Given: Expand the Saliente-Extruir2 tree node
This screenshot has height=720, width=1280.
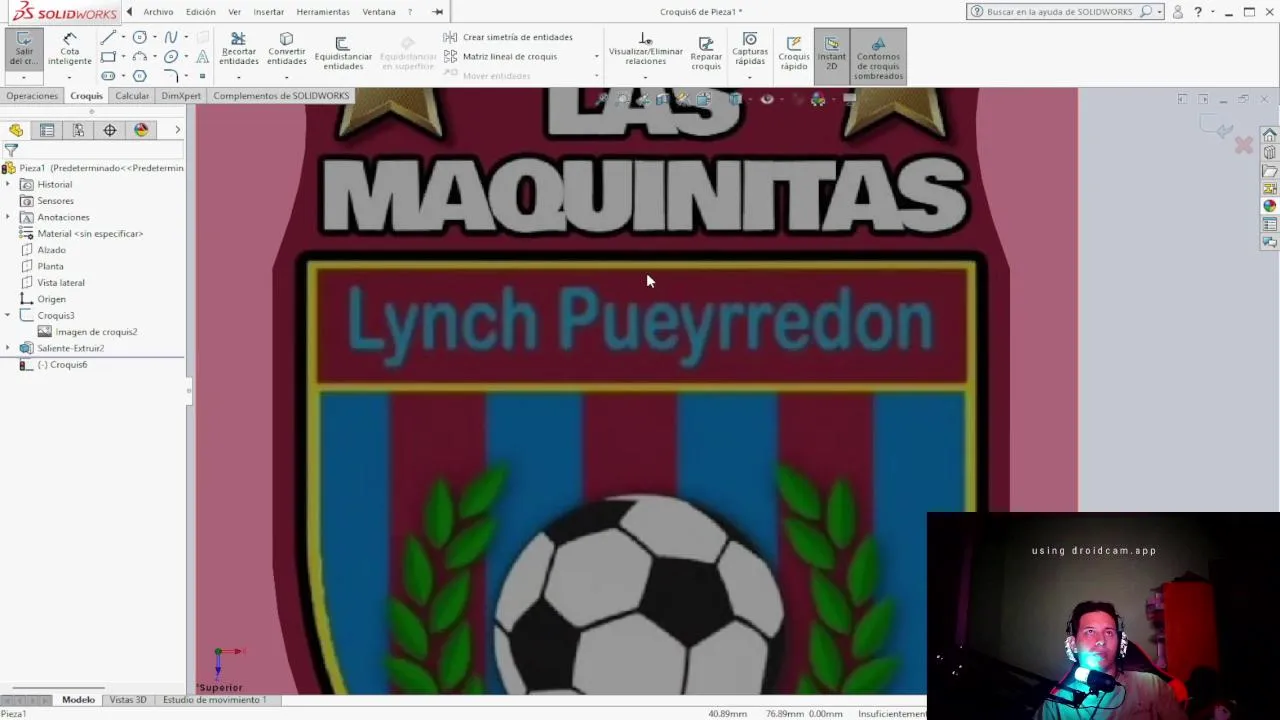Looking at the screenshot, I should (8, 348).
